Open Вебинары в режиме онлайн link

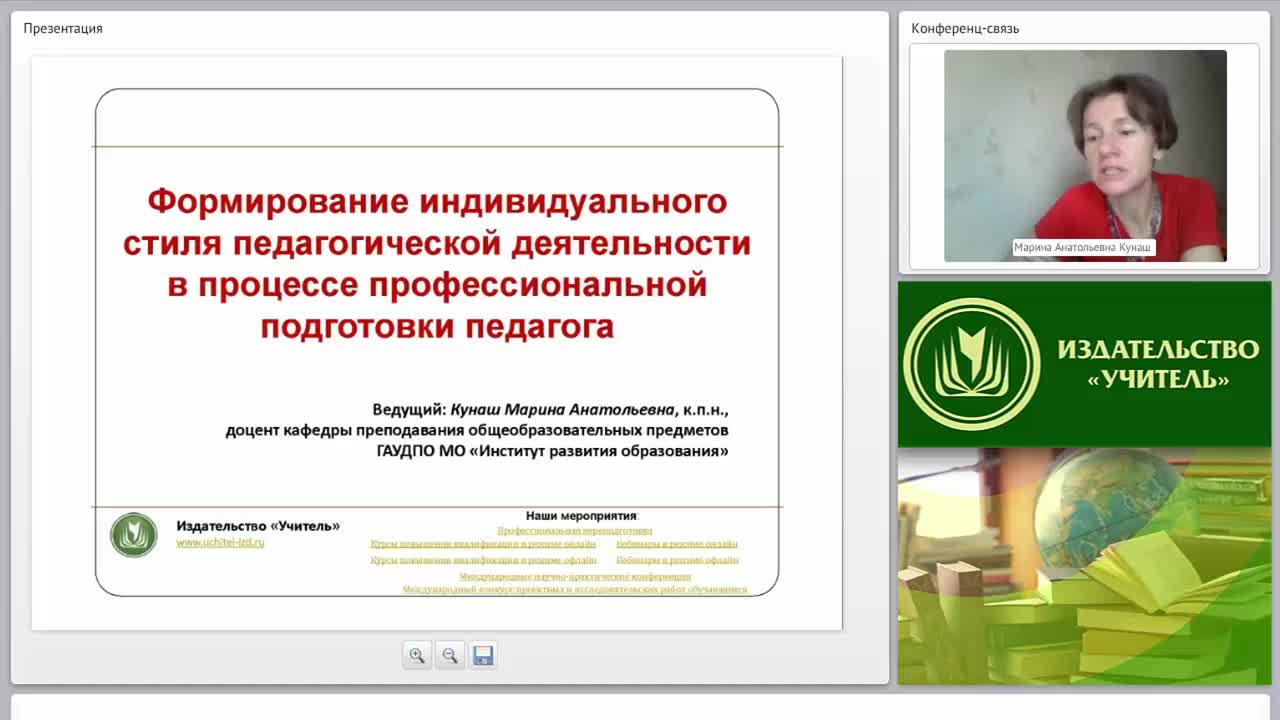[x=677, y=545]
